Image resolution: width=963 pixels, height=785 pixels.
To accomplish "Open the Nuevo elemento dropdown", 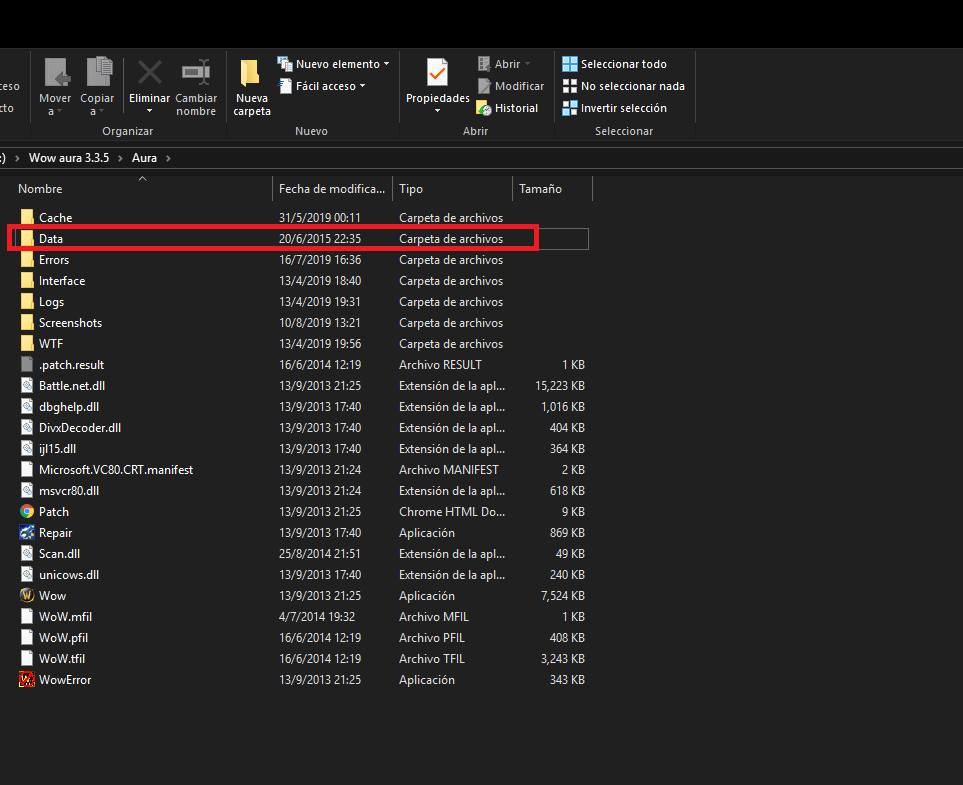I will [x=333, y=64].
